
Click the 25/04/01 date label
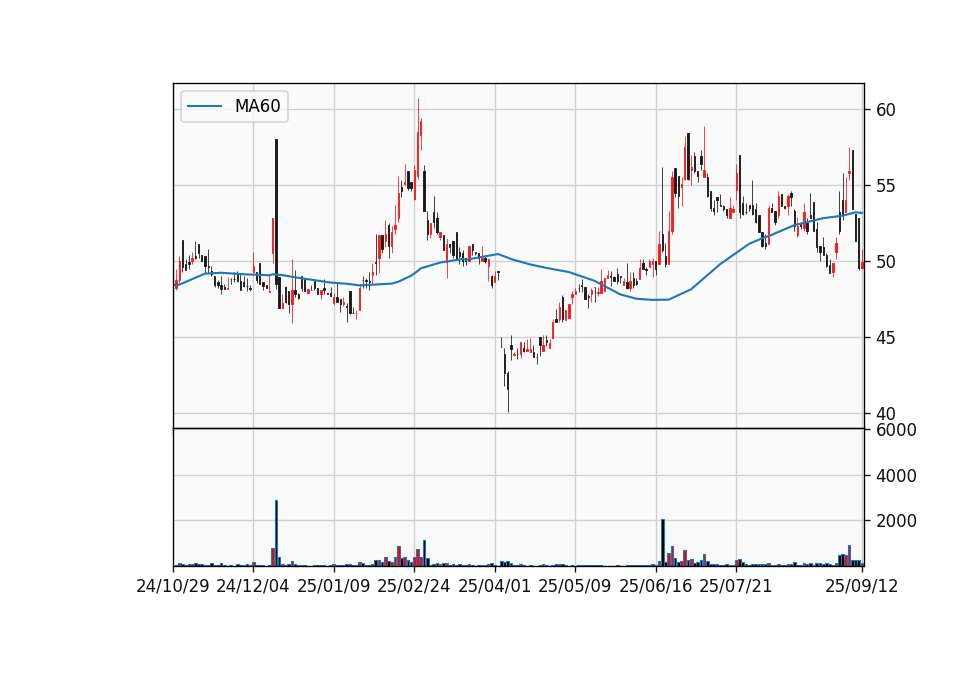495,586
